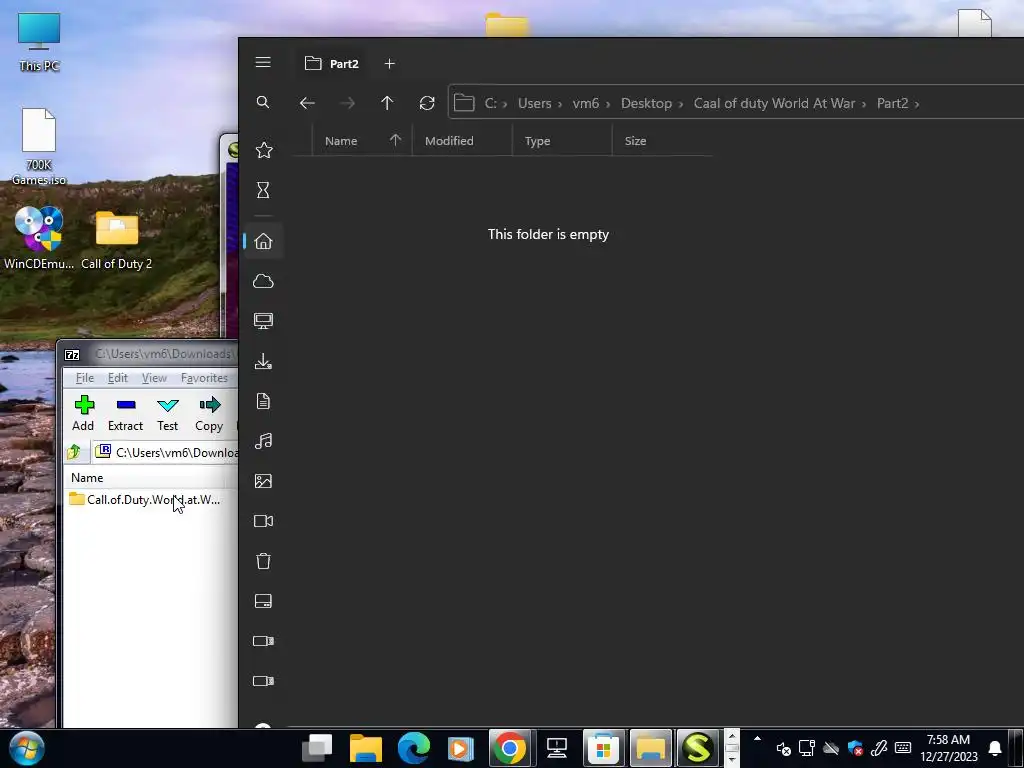The height and width of the screenshot is (768, 1024).
Task: Click the vm6 breadcrumb segment
Action: click(585, 103)
